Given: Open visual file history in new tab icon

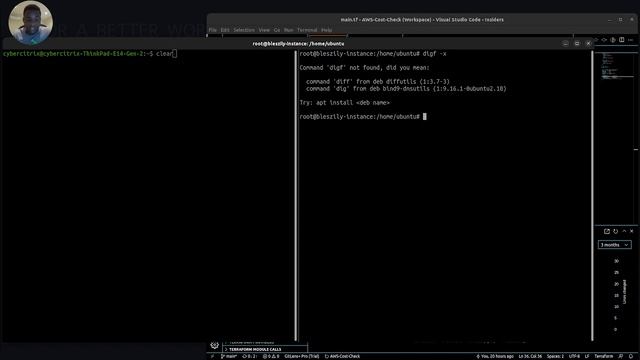Looking at the screenshot, I should coord(607,231).
